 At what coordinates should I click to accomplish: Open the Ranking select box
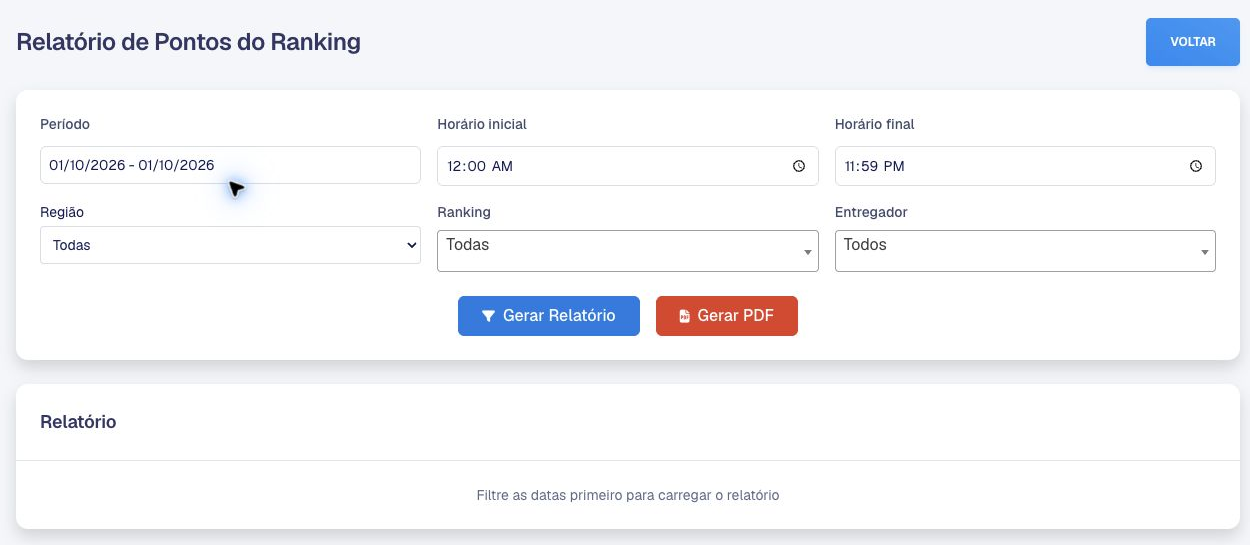click(628, 251)
